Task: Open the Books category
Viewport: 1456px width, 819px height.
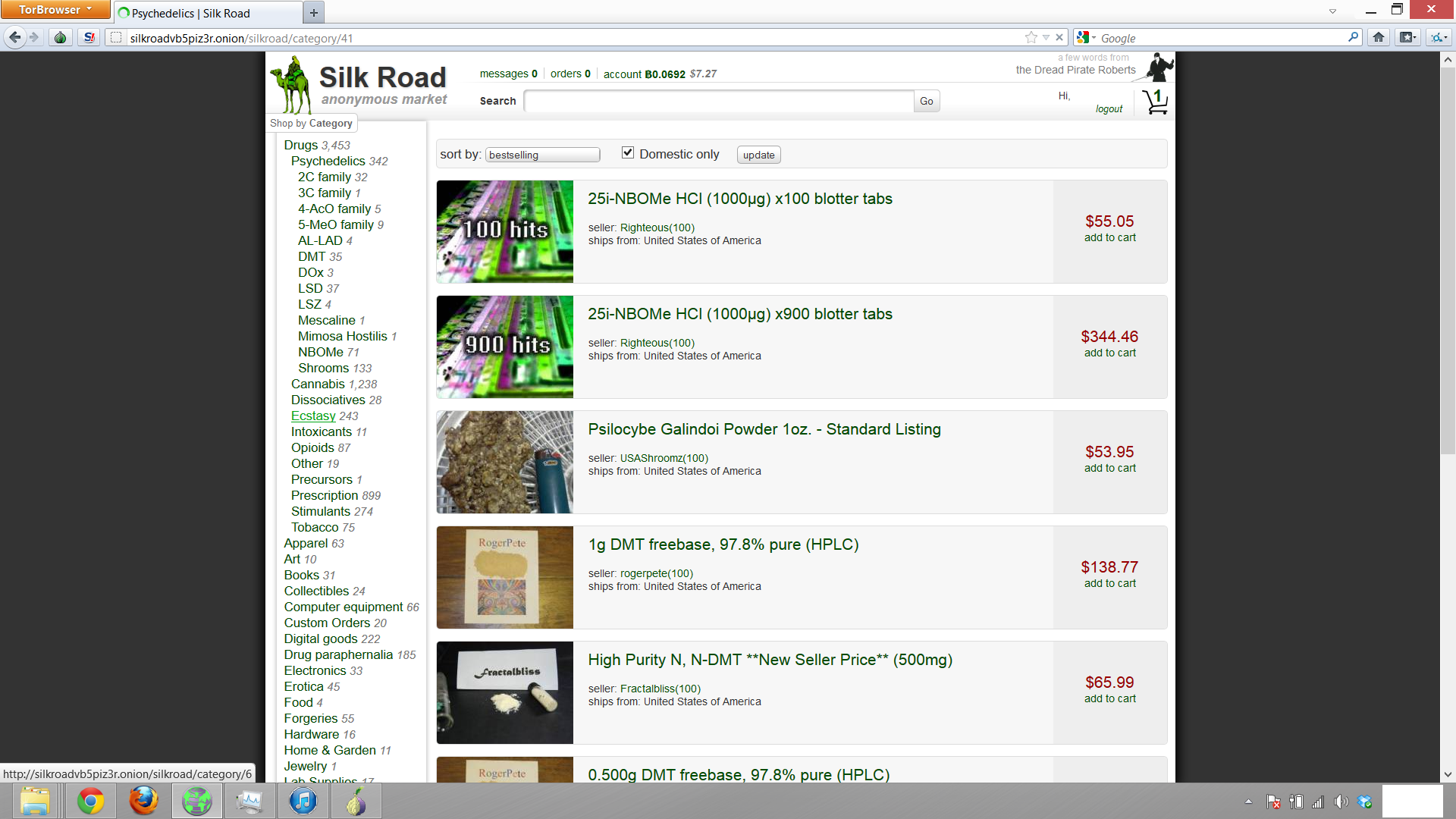Action: click(x=302, y=575)
